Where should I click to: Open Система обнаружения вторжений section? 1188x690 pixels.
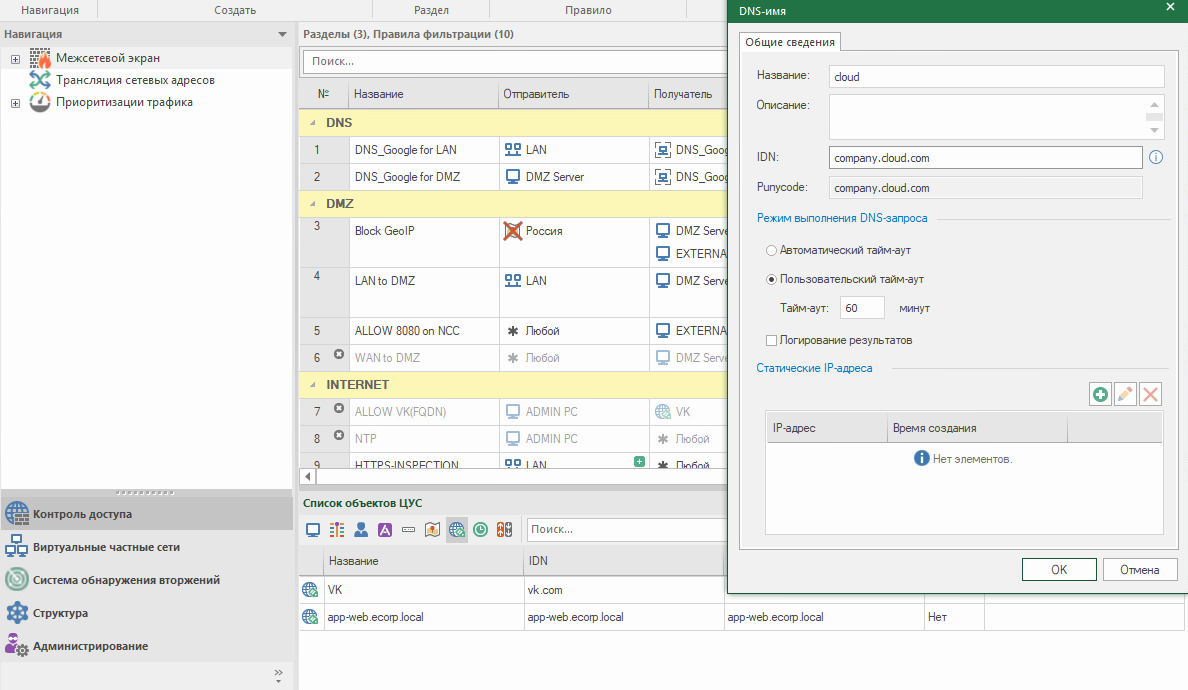coord(146,579)
